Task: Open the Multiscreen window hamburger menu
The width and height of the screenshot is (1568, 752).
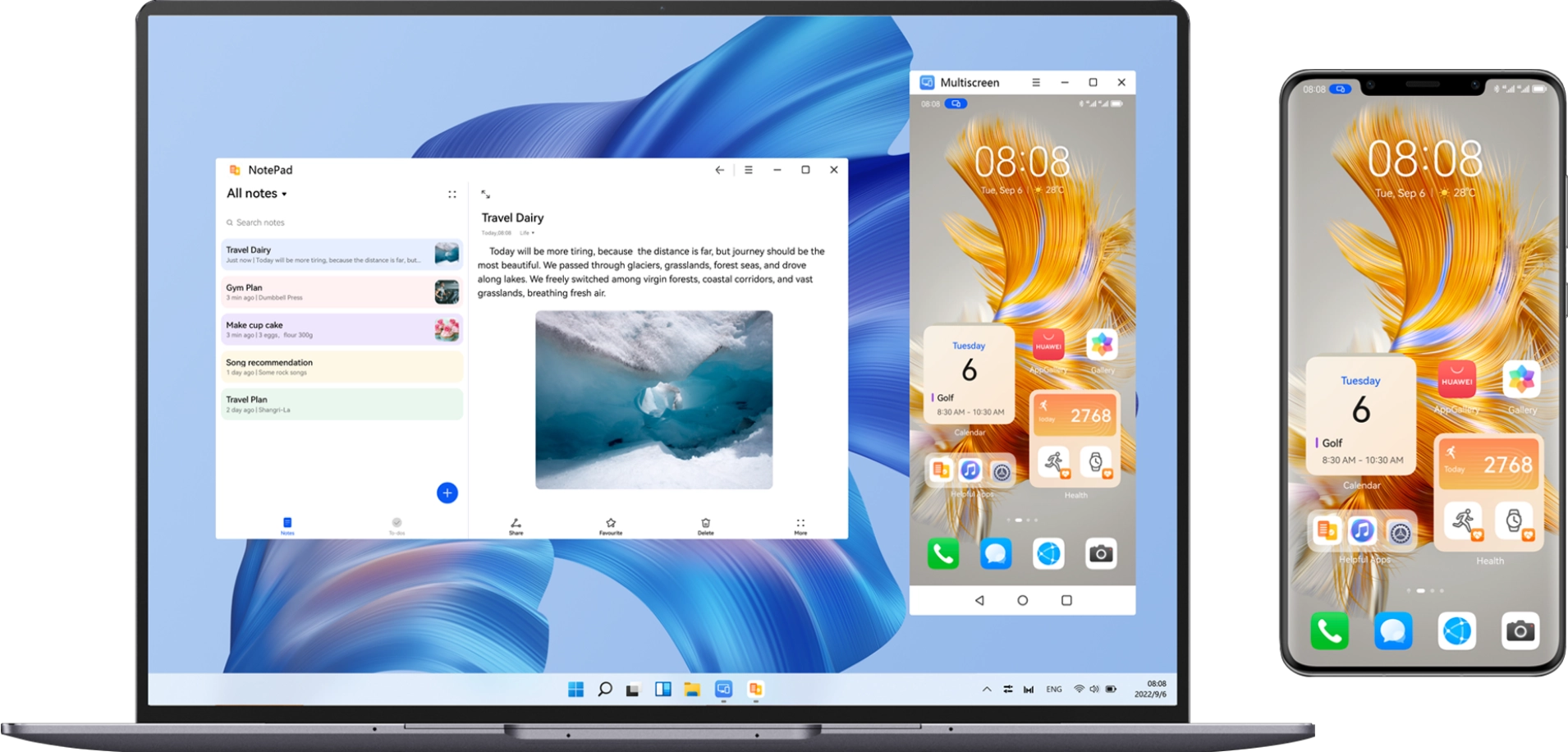Action: (1036, 83)
